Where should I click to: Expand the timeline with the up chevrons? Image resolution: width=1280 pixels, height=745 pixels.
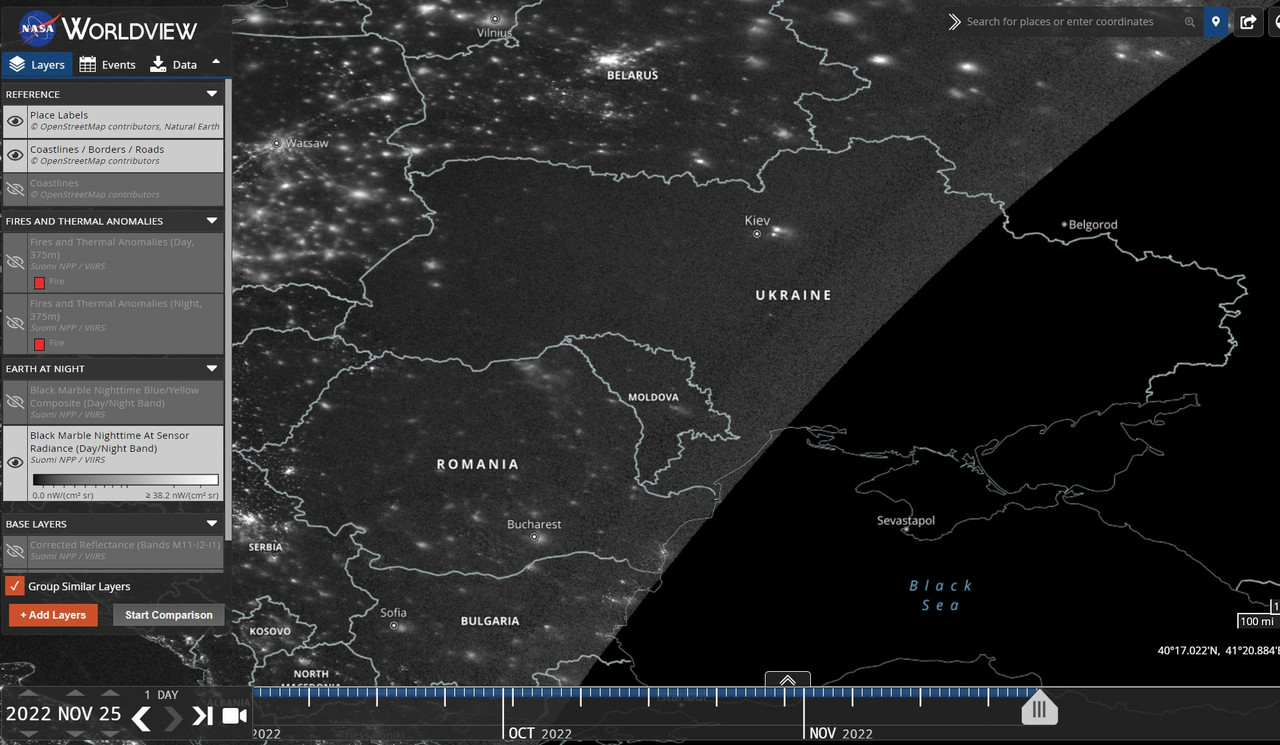[788, 680]
